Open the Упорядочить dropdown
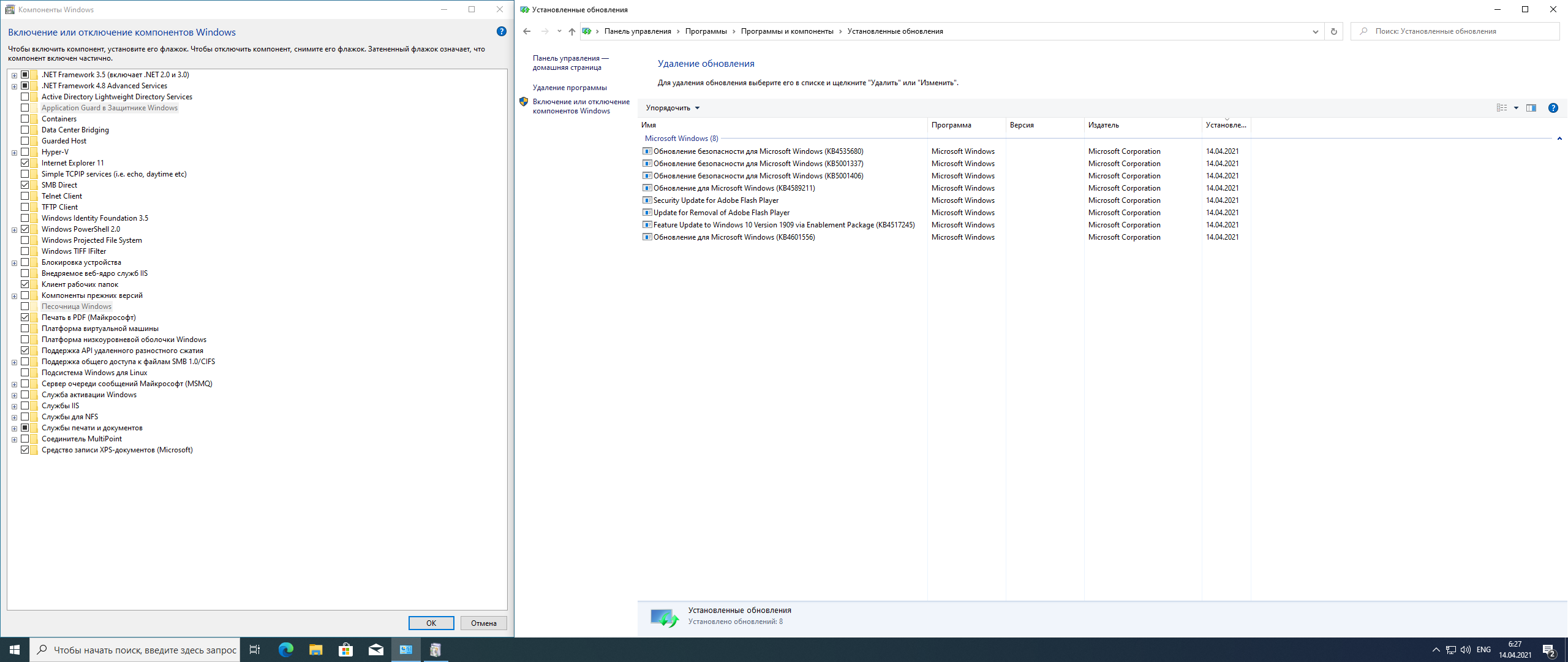This screenshot has width=1568, height=662. (x=673, y=108)
